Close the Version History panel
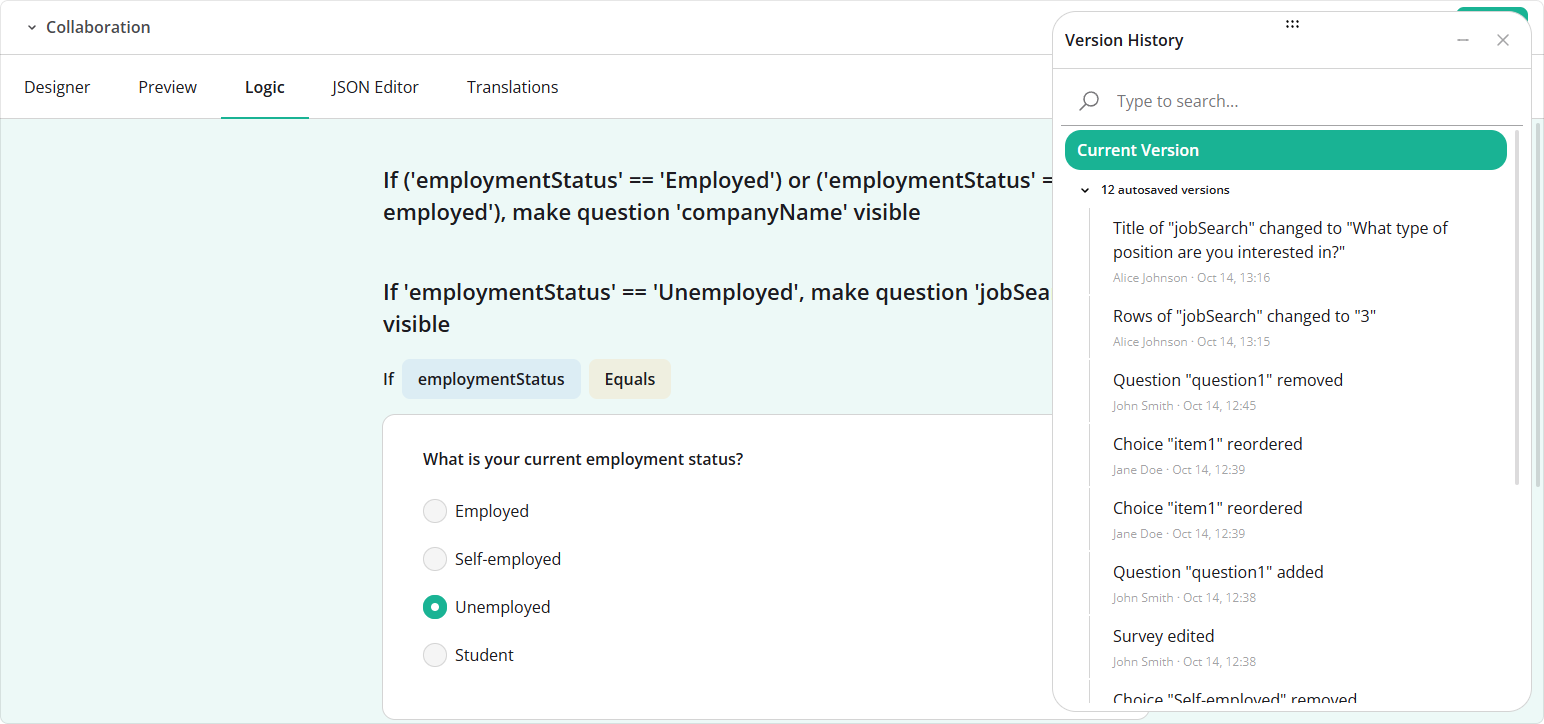1544x724 pixels. (x=1503, y=40)
